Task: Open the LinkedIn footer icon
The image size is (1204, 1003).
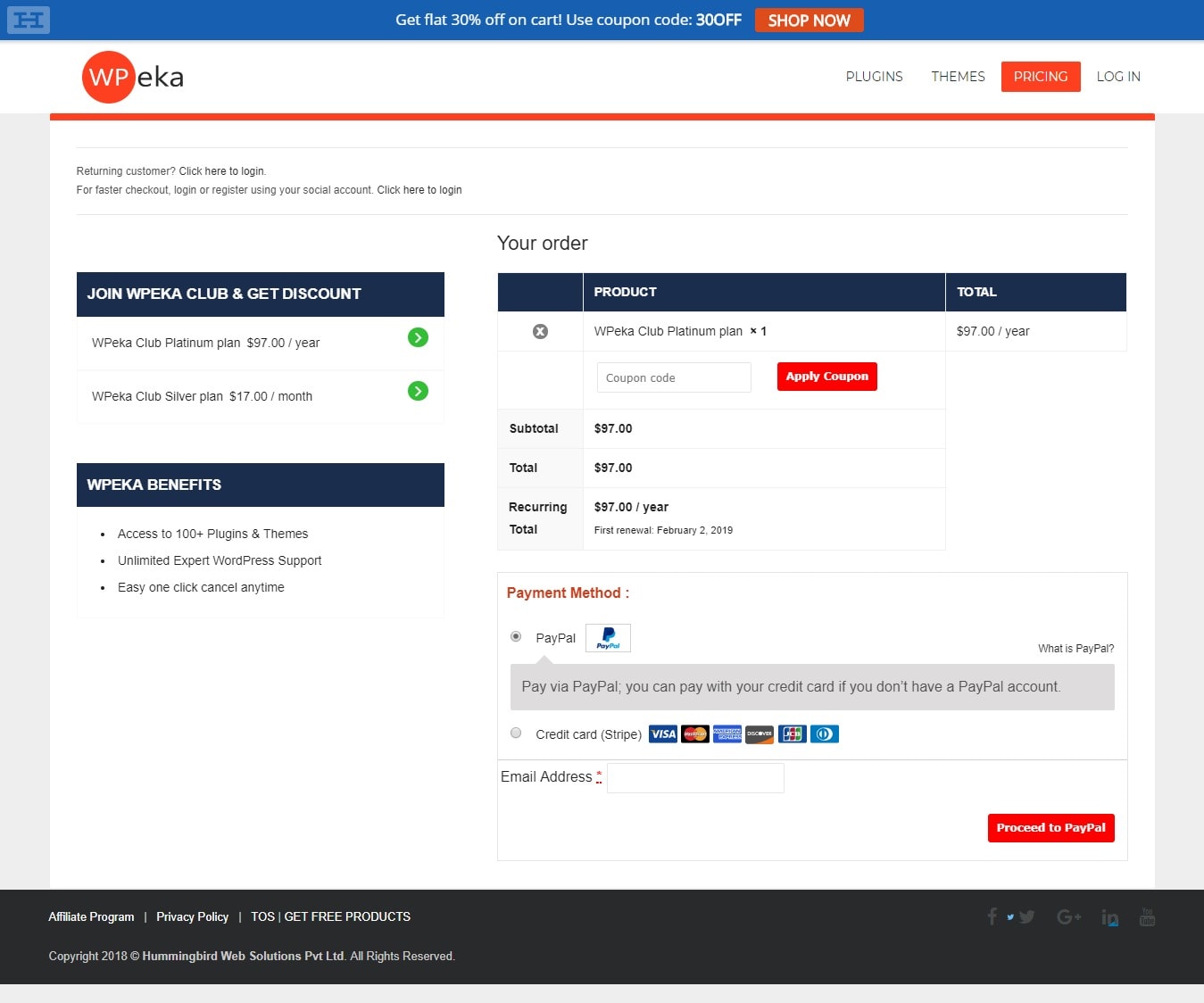Action: pyautogui.click(x=1109, y=917)
